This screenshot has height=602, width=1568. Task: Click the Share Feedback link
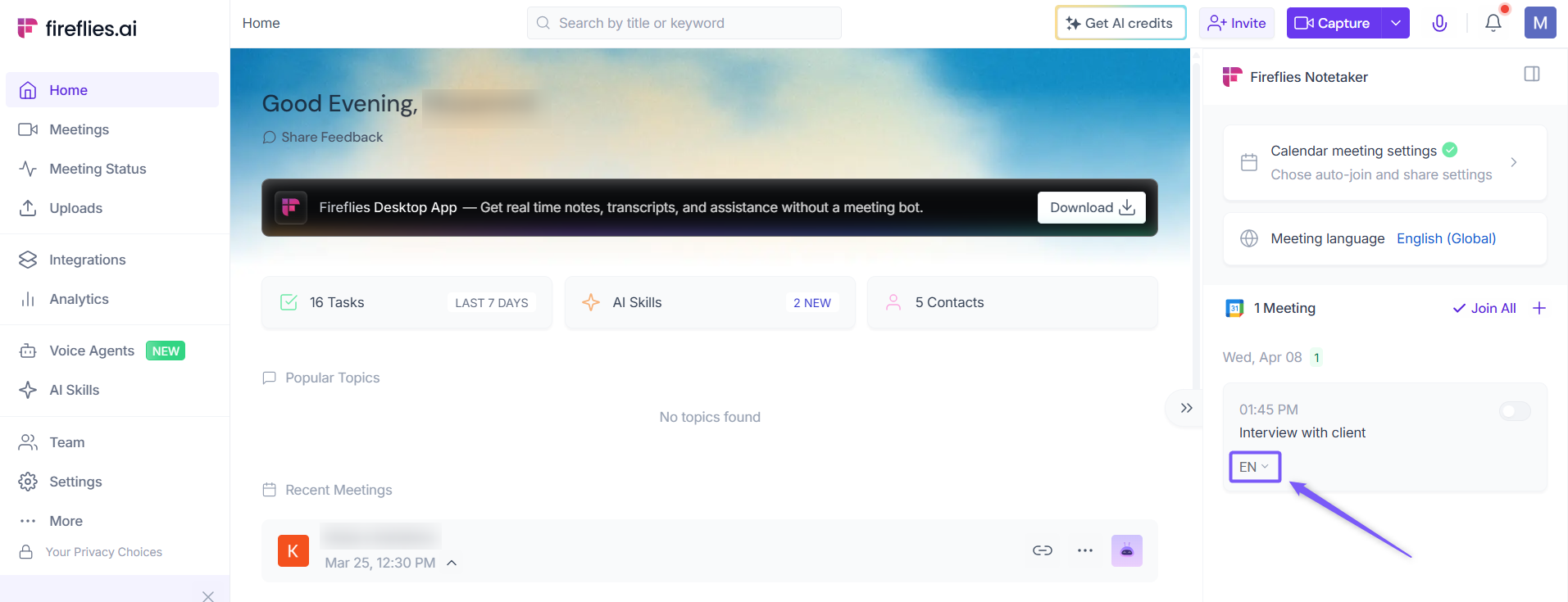(x=323, y=137)
